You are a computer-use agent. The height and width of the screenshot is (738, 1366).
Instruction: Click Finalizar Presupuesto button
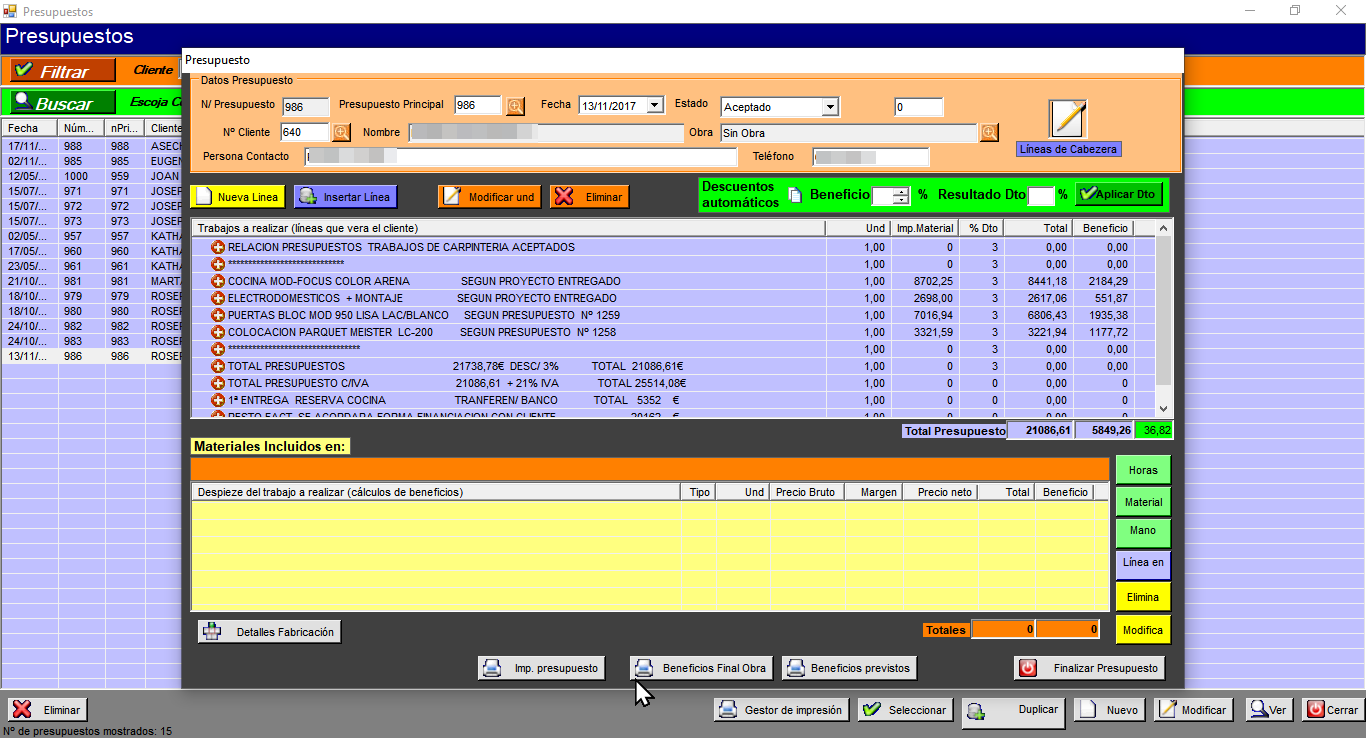(x=1090, y=668)
